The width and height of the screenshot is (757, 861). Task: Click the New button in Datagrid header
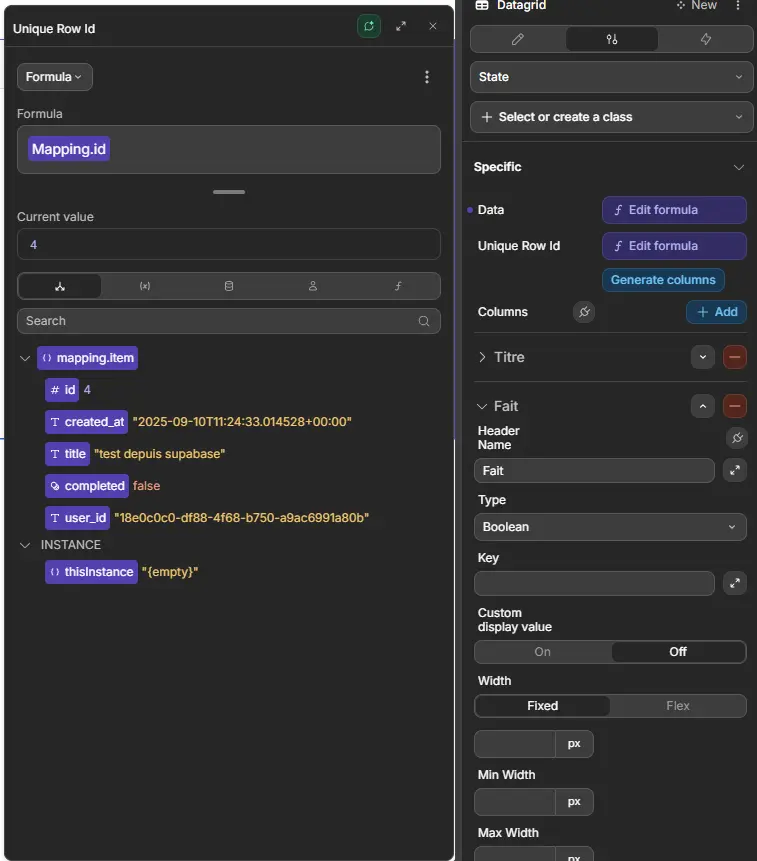[x=697, y=5]
